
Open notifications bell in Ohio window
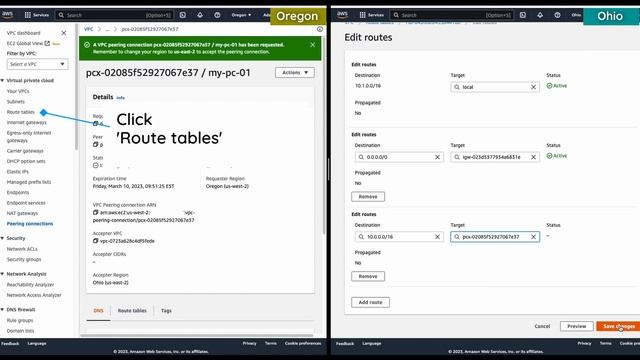click(540, 15)
